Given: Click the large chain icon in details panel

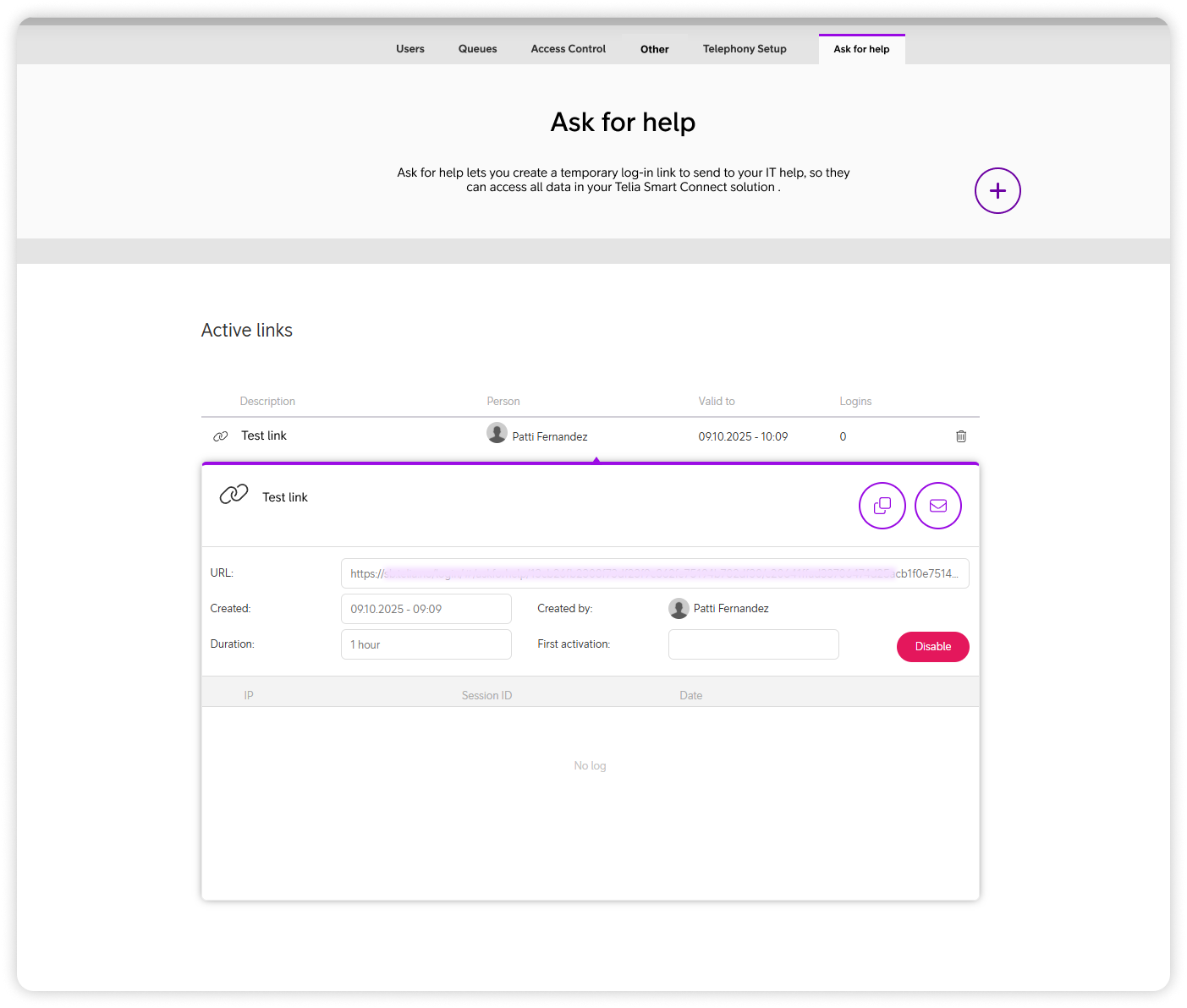Looking at the screenshot, I should (x=234, y=495).
